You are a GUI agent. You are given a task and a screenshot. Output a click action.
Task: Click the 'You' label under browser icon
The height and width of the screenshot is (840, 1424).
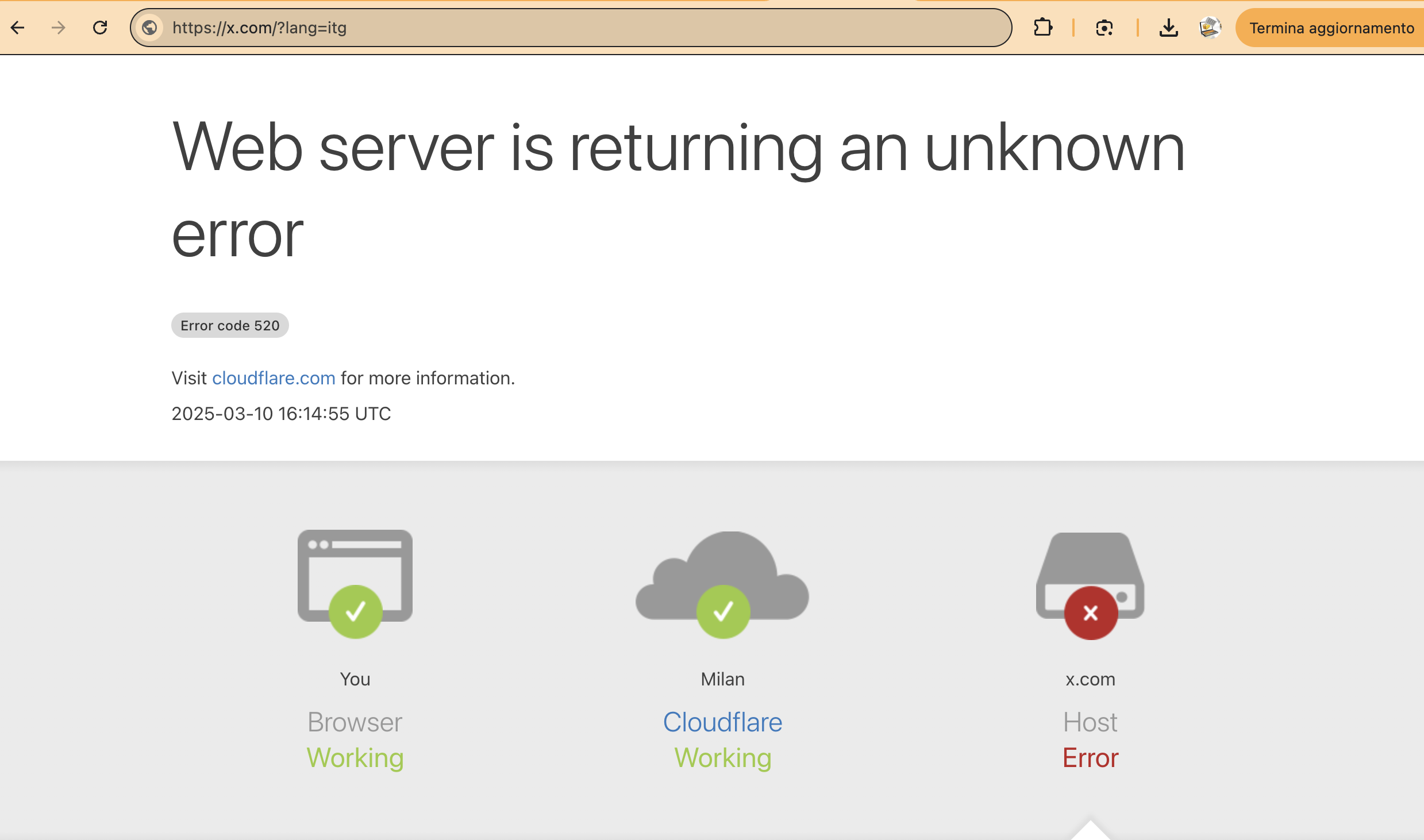pos(355,679)
